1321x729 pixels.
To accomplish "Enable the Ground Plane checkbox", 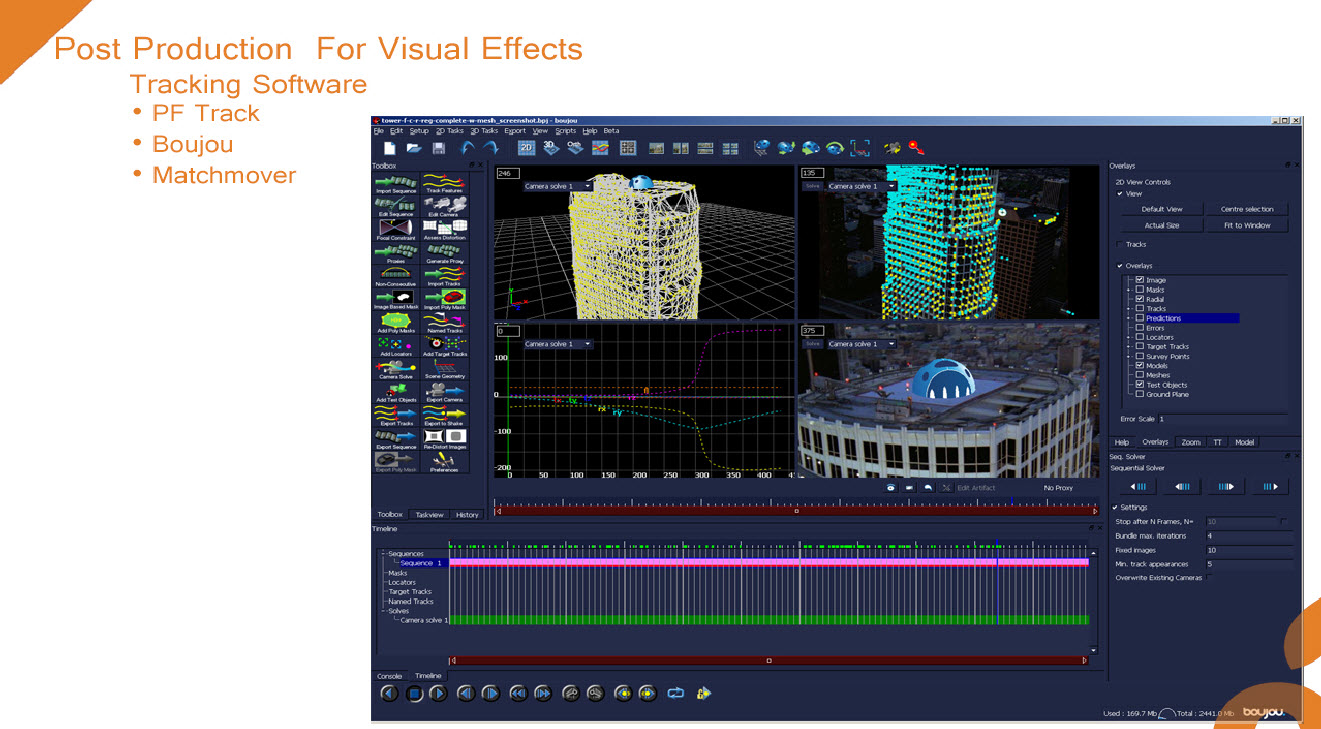I will pos(1140,394).
